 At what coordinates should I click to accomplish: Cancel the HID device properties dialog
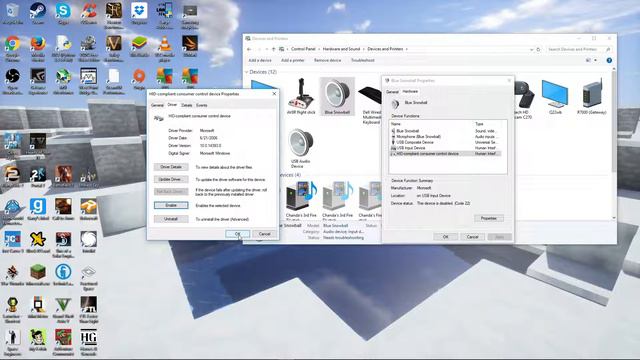tap(264, 234)
